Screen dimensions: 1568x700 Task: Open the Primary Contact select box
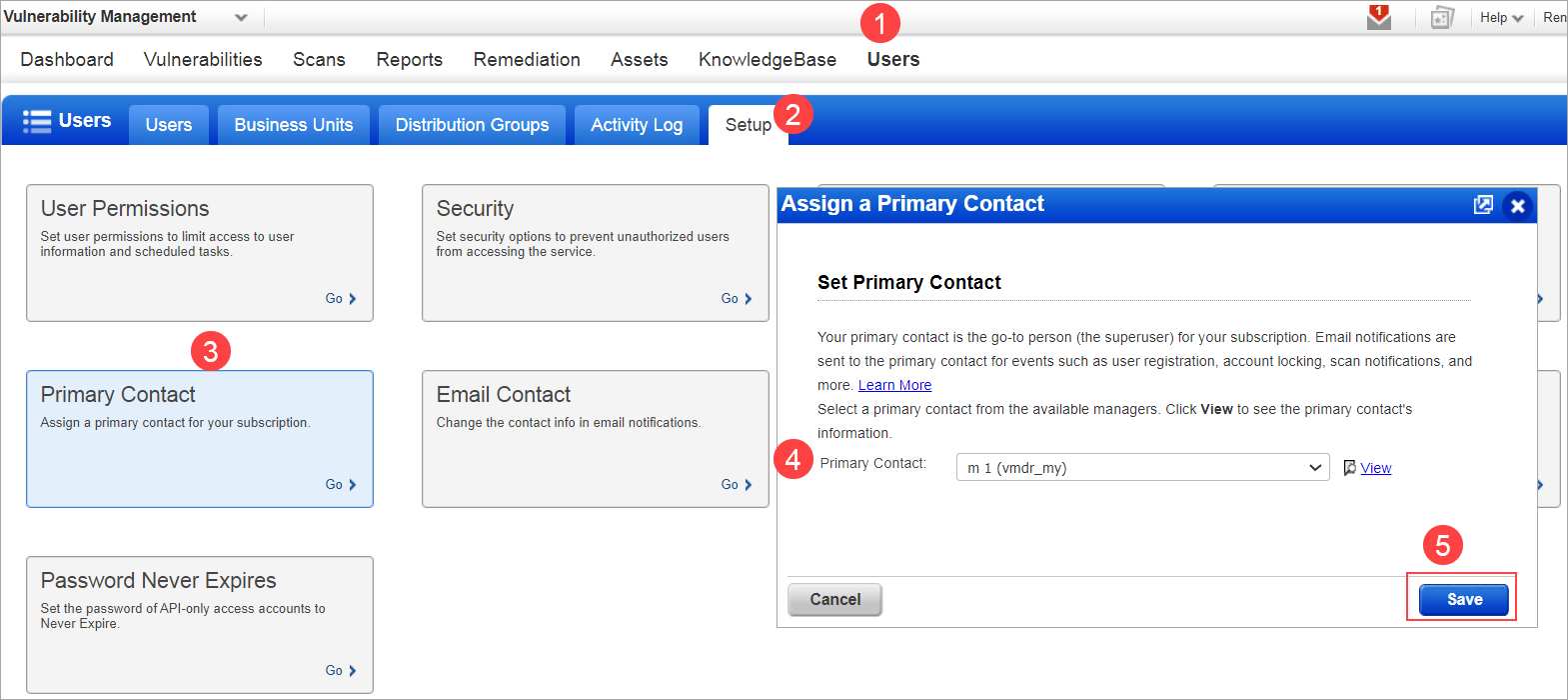click(1142, 468)
